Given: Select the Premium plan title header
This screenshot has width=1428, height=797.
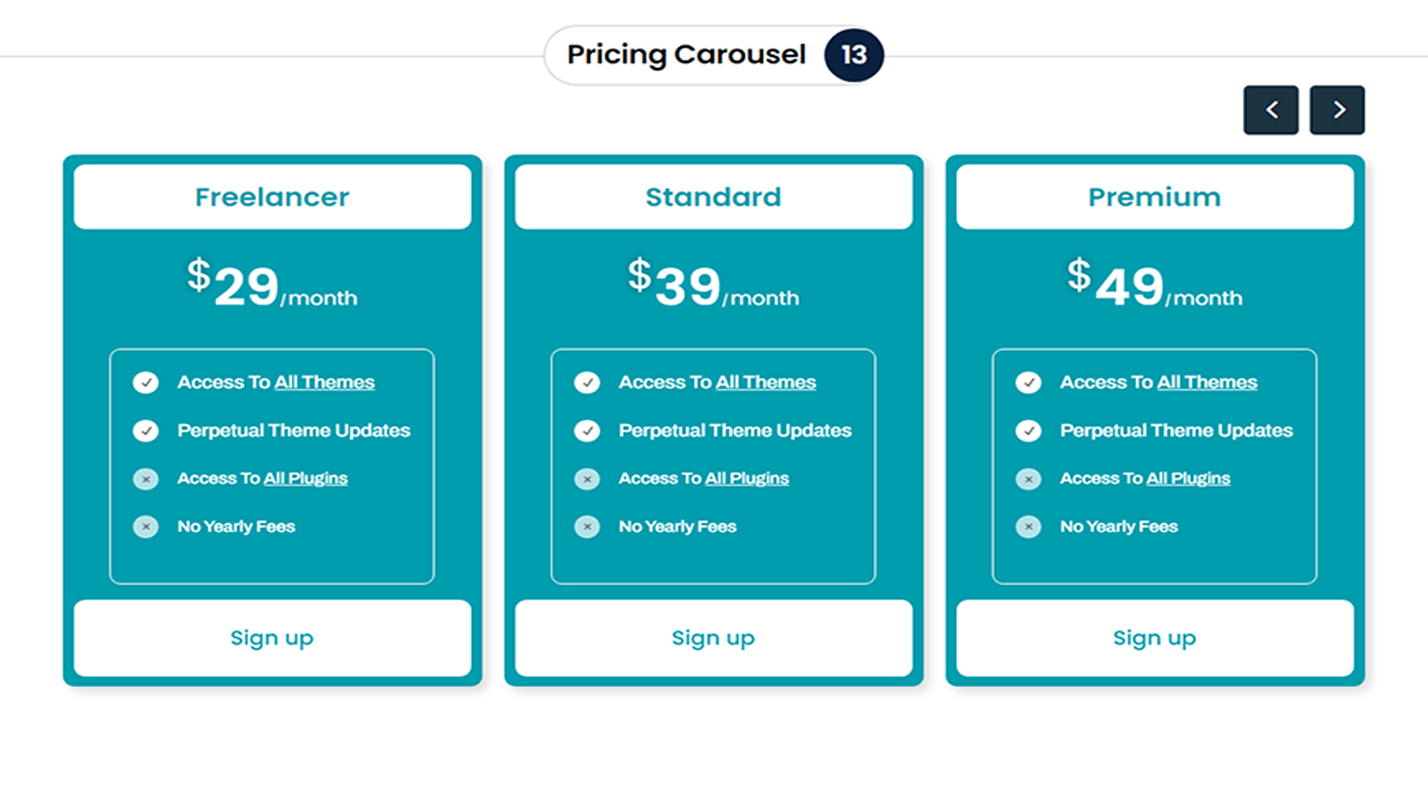Looking at the screenshot, I should [x=1154, y=197].
